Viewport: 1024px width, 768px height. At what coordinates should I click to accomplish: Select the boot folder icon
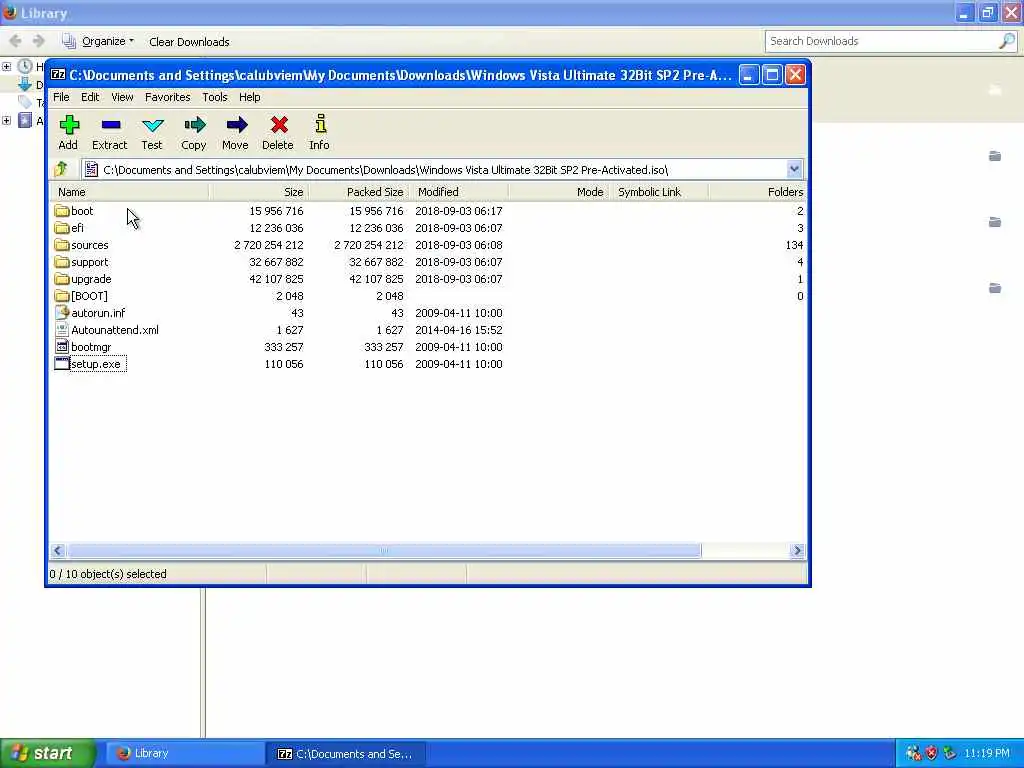pos(62,211)
